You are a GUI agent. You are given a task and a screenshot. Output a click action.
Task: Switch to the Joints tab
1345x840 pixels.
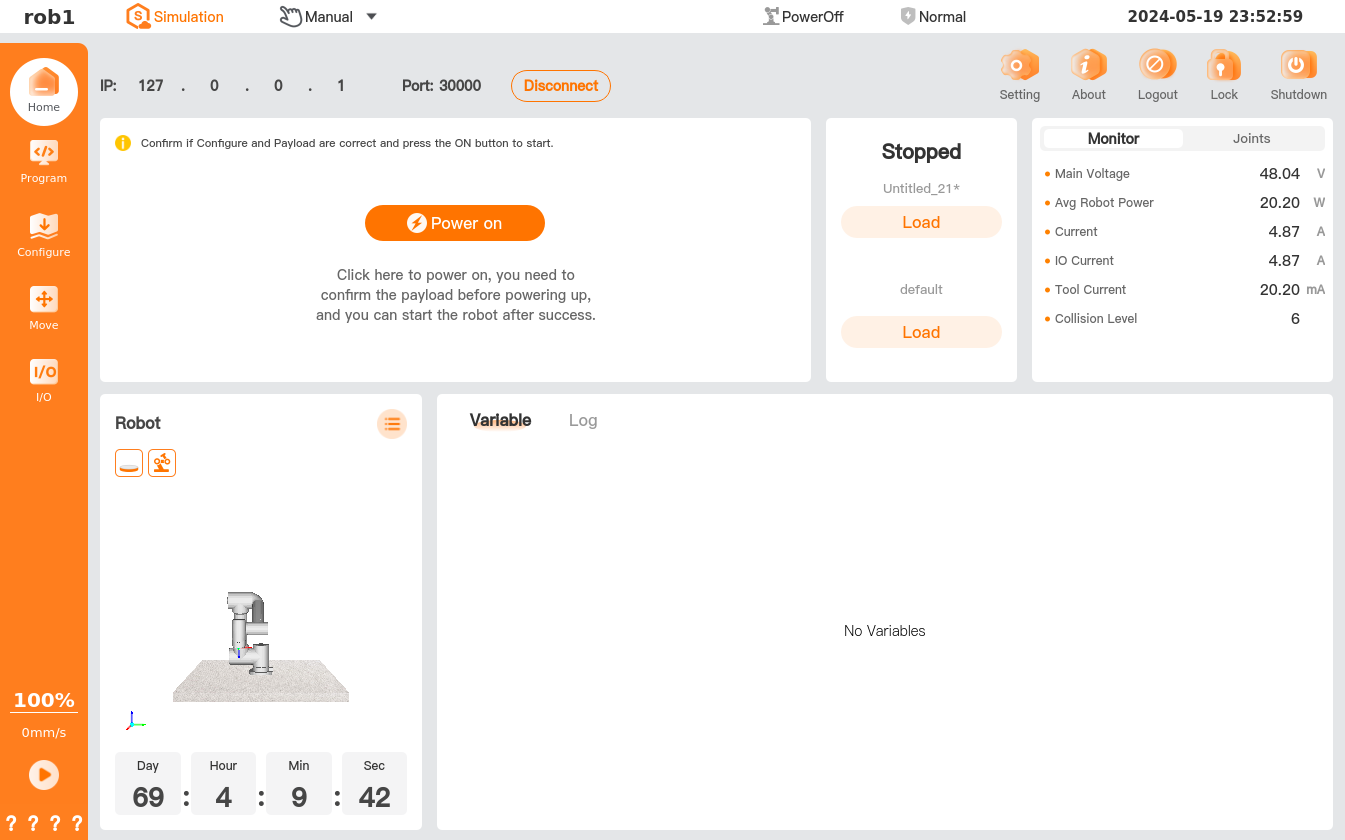point(1251,139)
